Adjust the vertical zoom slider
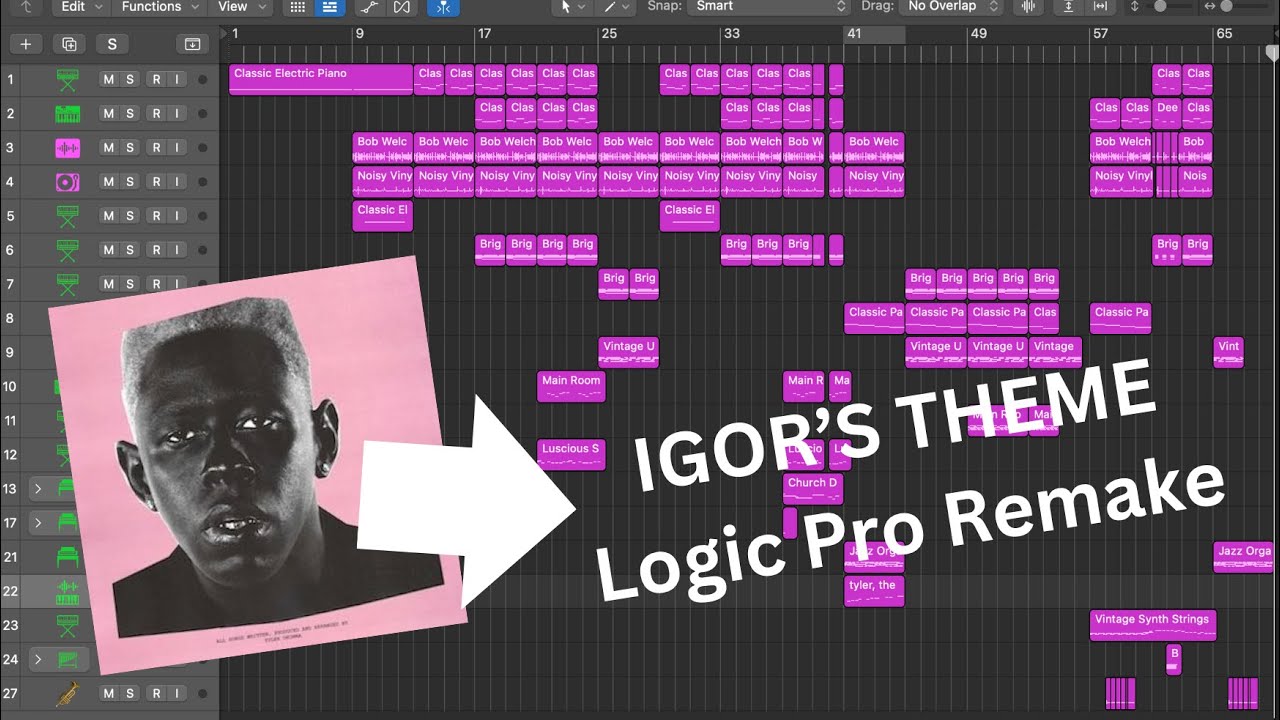 (1162, 7)
